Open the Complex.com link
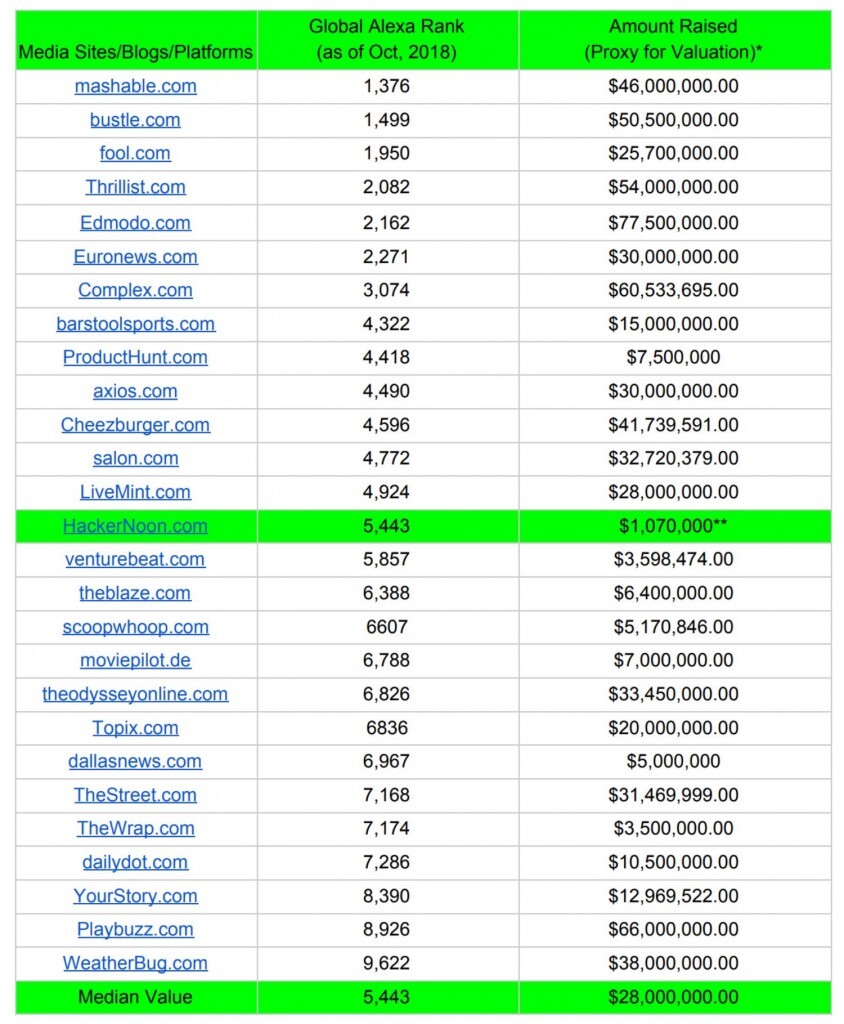 coord(135,290)
